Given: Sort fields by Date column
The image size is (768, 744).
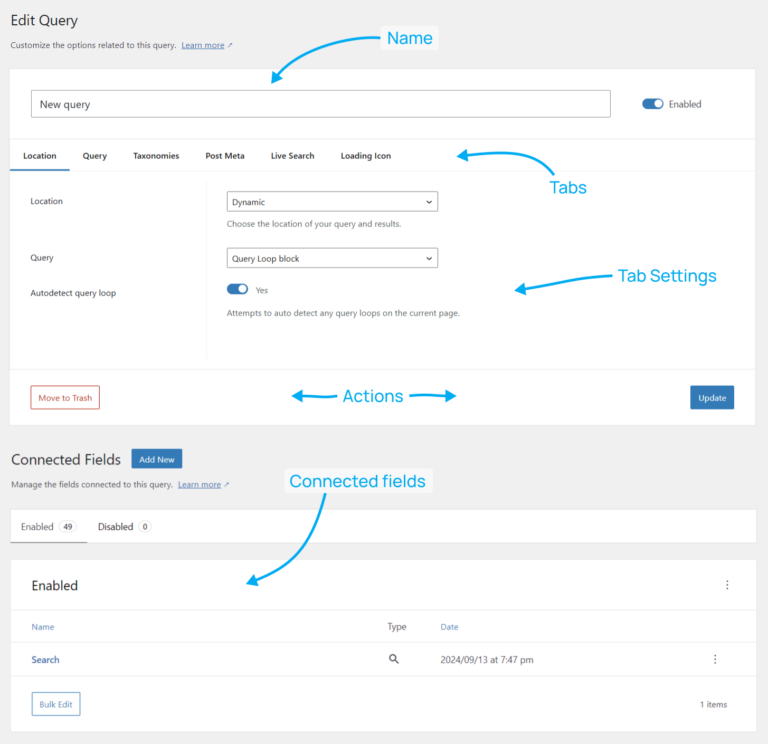Looking at the screenshot, I should (449, 627).
